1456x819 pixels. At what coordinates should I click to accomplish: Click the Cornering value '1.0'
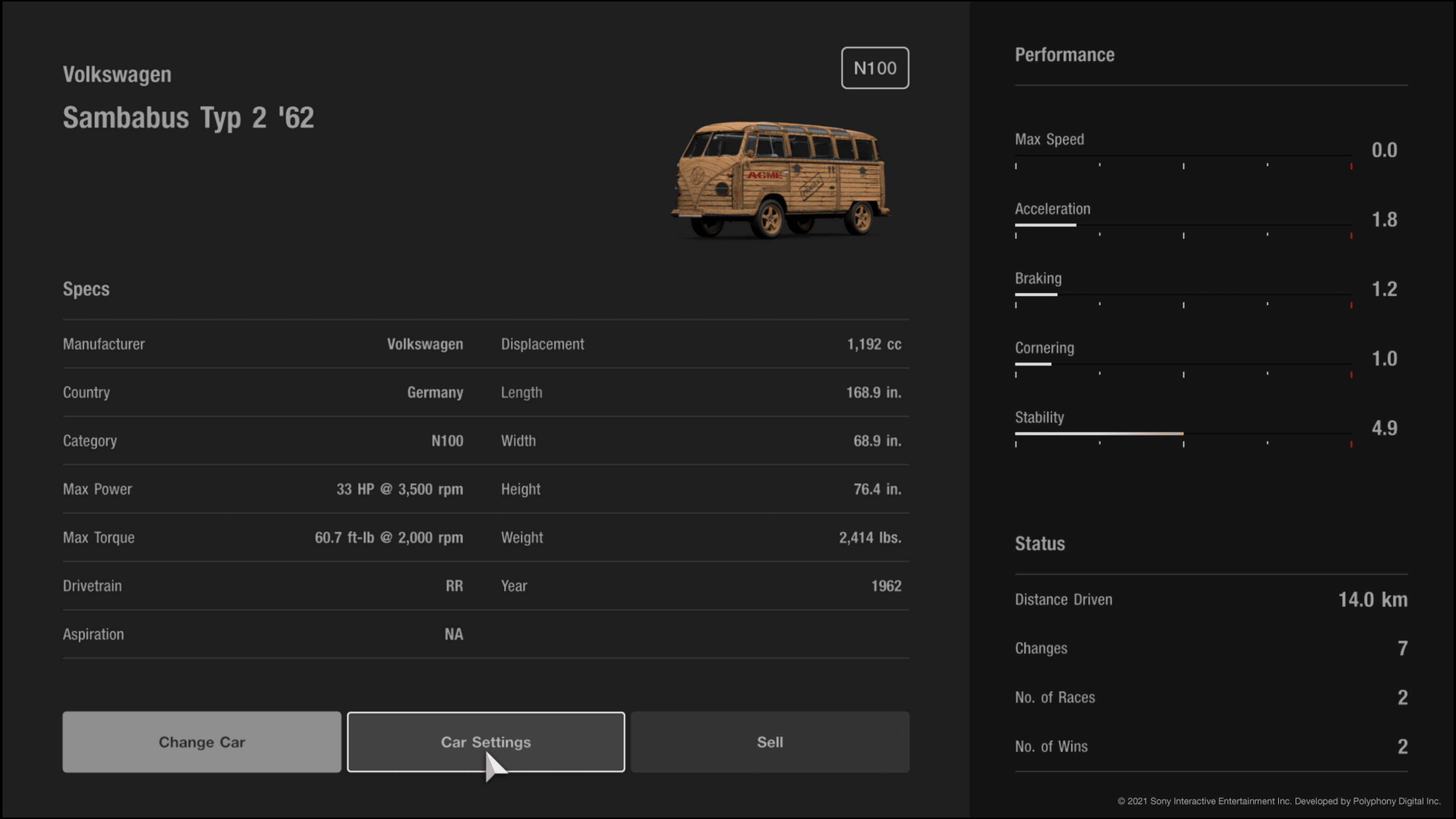tap(1385, 359)
